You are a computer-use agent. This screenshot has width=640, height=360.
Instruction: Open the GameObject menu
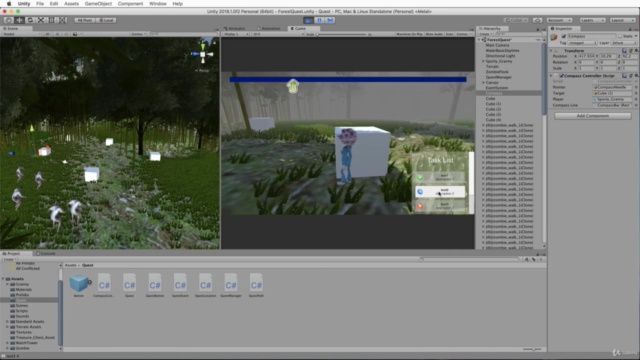click(x=98, y=3)
